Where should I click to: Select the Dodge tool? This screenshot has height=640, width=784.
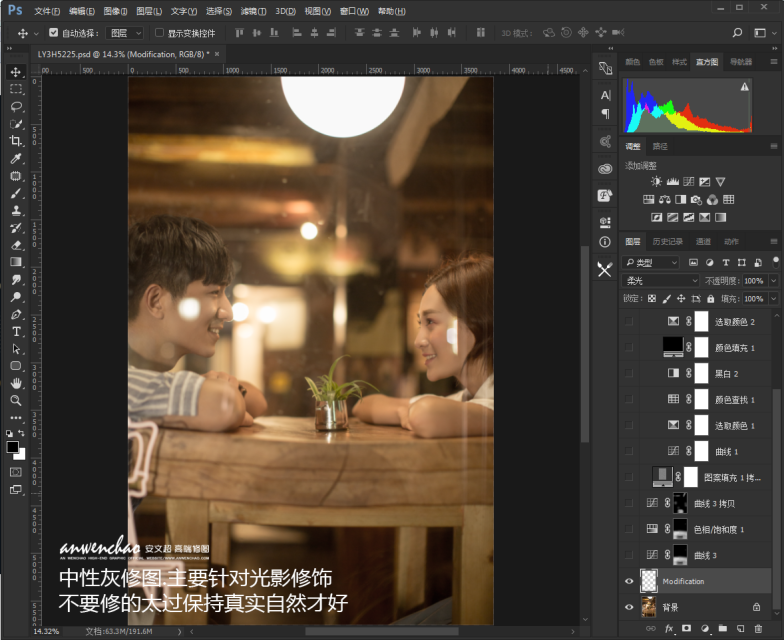(16, 296)
